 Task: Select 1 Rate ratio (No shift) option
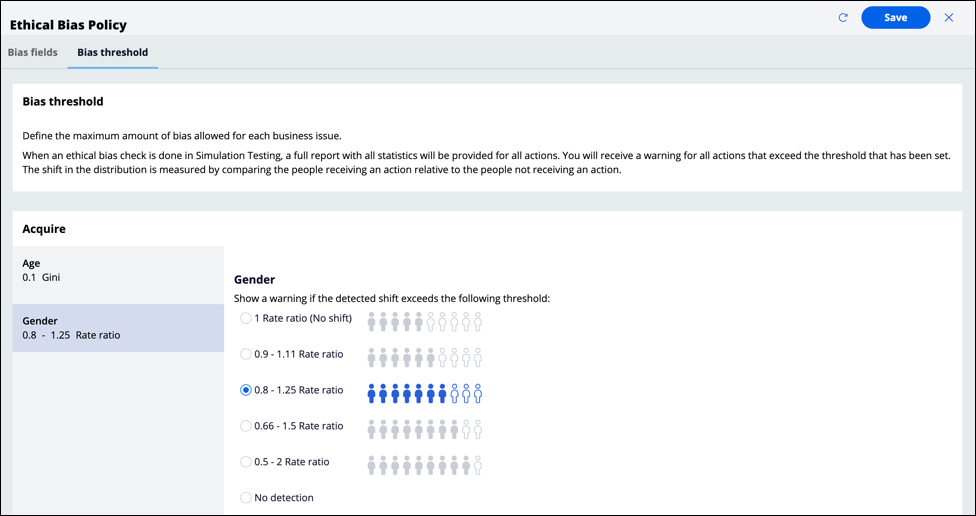(x=246, y=319)
